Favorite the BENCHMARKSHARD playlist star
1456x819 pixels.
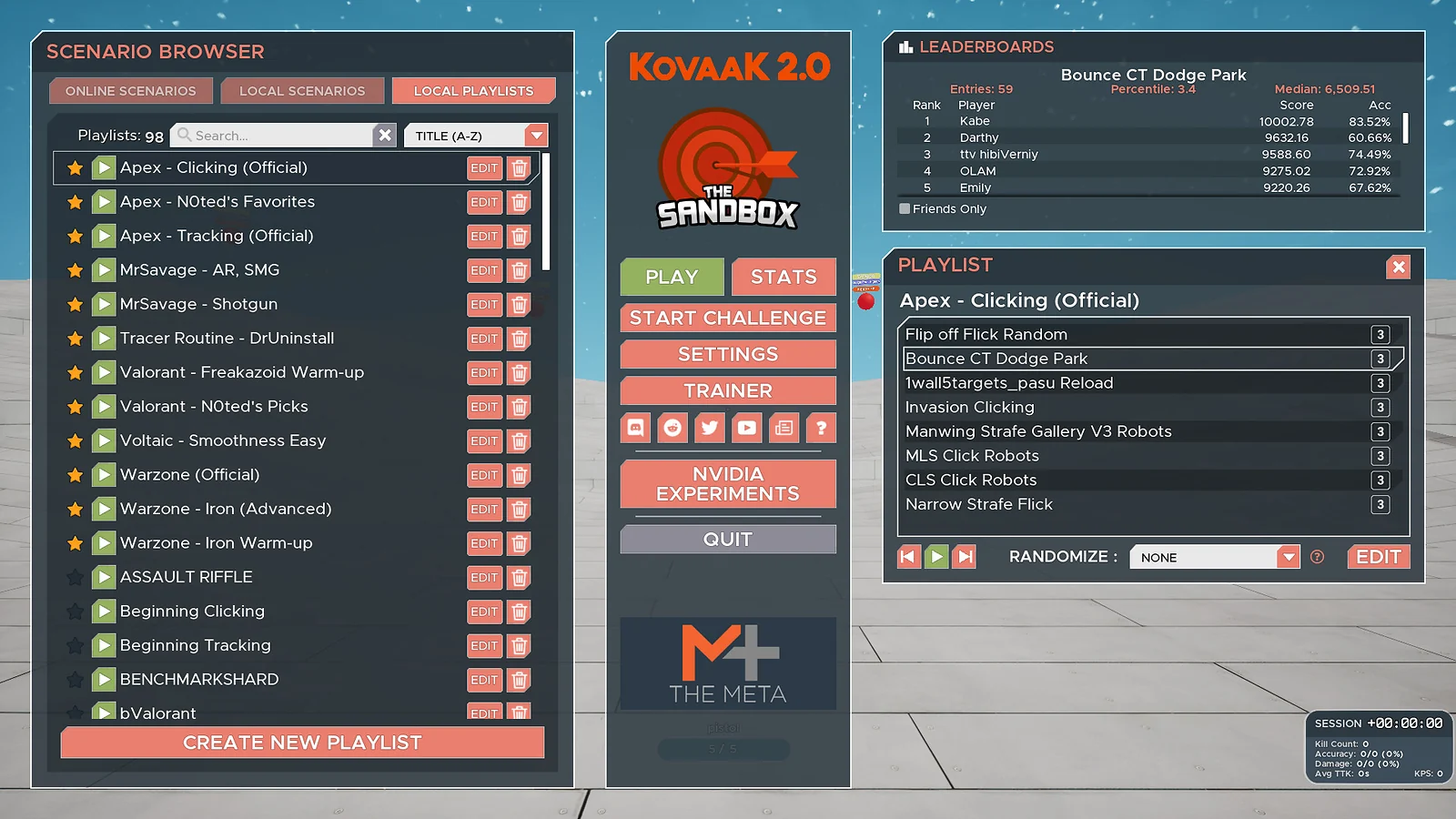pyautogui.click(x=76, y=680)
